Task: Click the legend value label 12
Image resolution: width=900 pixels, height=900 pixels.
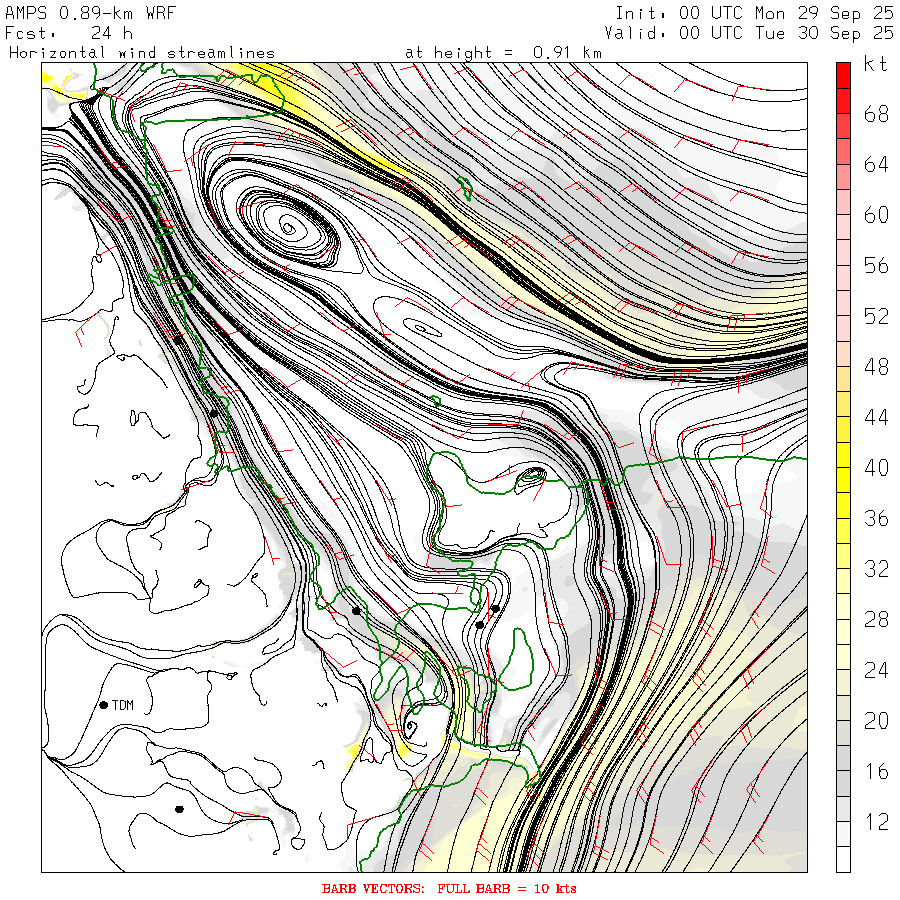Action: tap(876, 822)
